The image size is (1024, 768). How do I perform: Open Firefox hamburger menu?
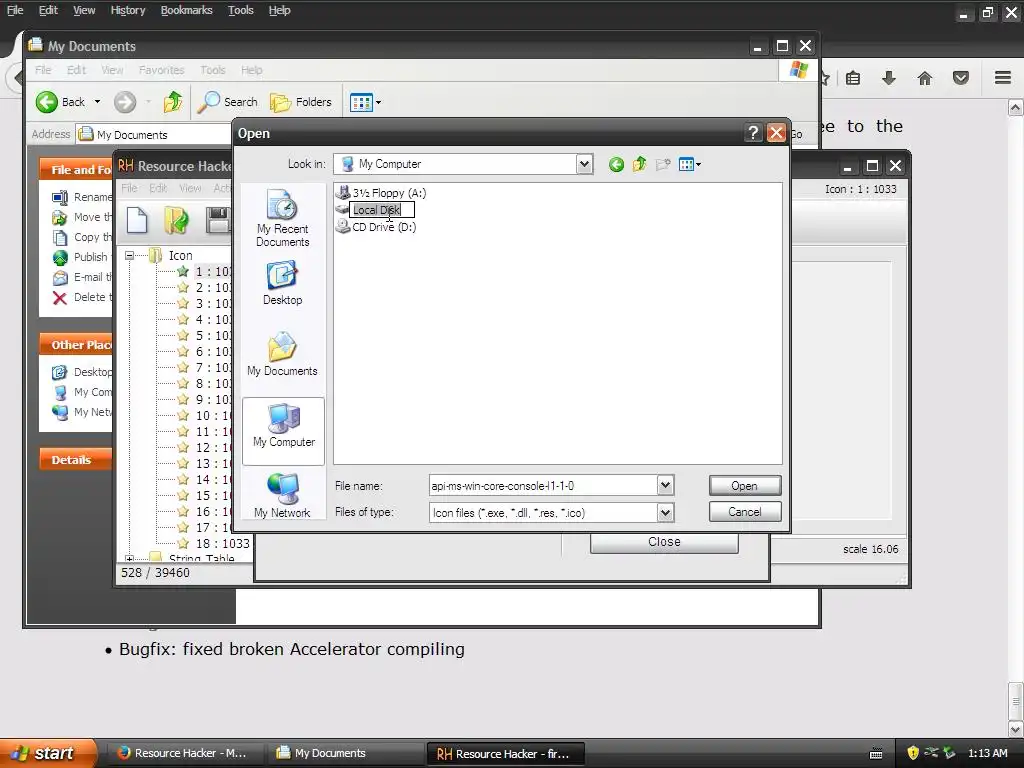tap(1003, 78)
